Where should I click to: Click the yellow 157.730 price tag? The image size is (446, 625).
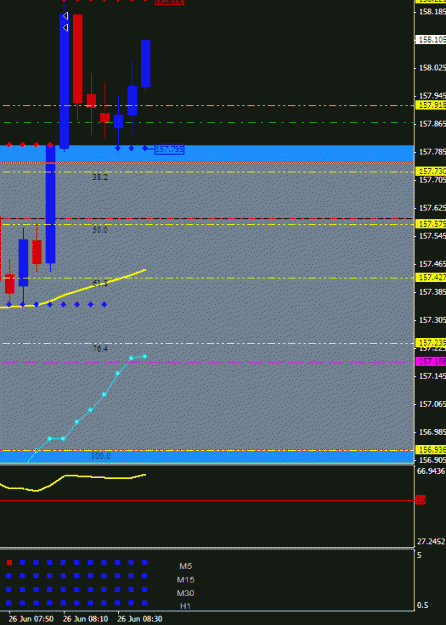click(x=431, y=171)
